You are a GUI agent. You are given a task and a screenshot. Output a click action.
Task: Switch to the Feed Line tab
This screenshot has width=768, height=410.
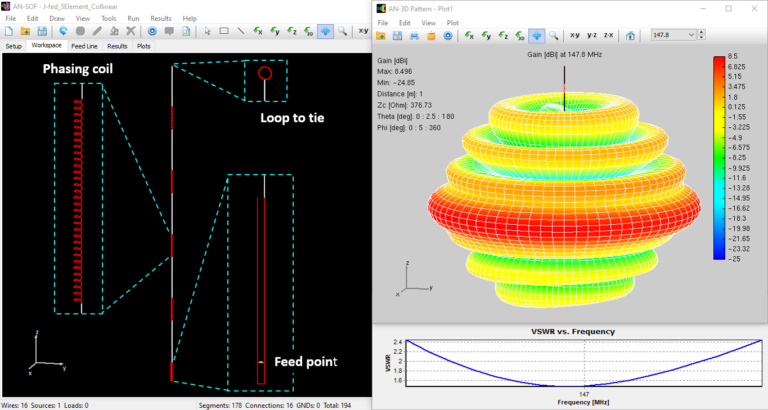click(x=84, y=46)
